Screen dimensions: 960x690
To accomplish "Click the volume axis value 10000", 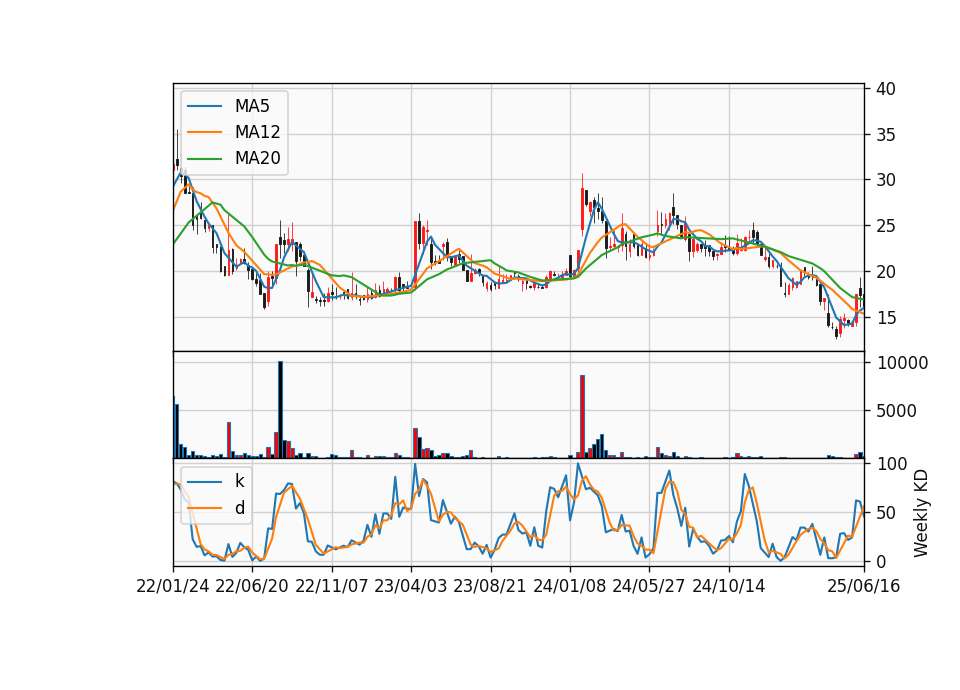I will point(902,363).
